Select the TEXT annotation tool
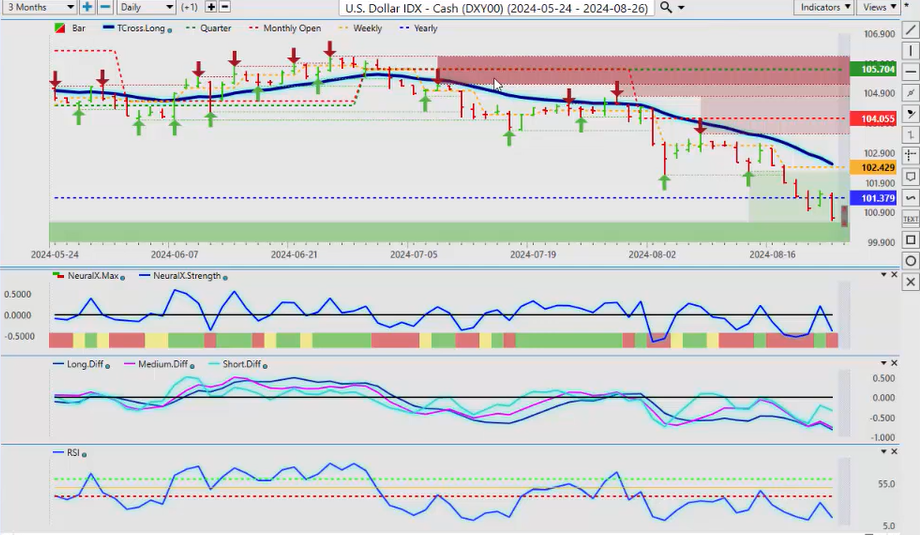This screenshot has width=920, height=535. [910, 218]
